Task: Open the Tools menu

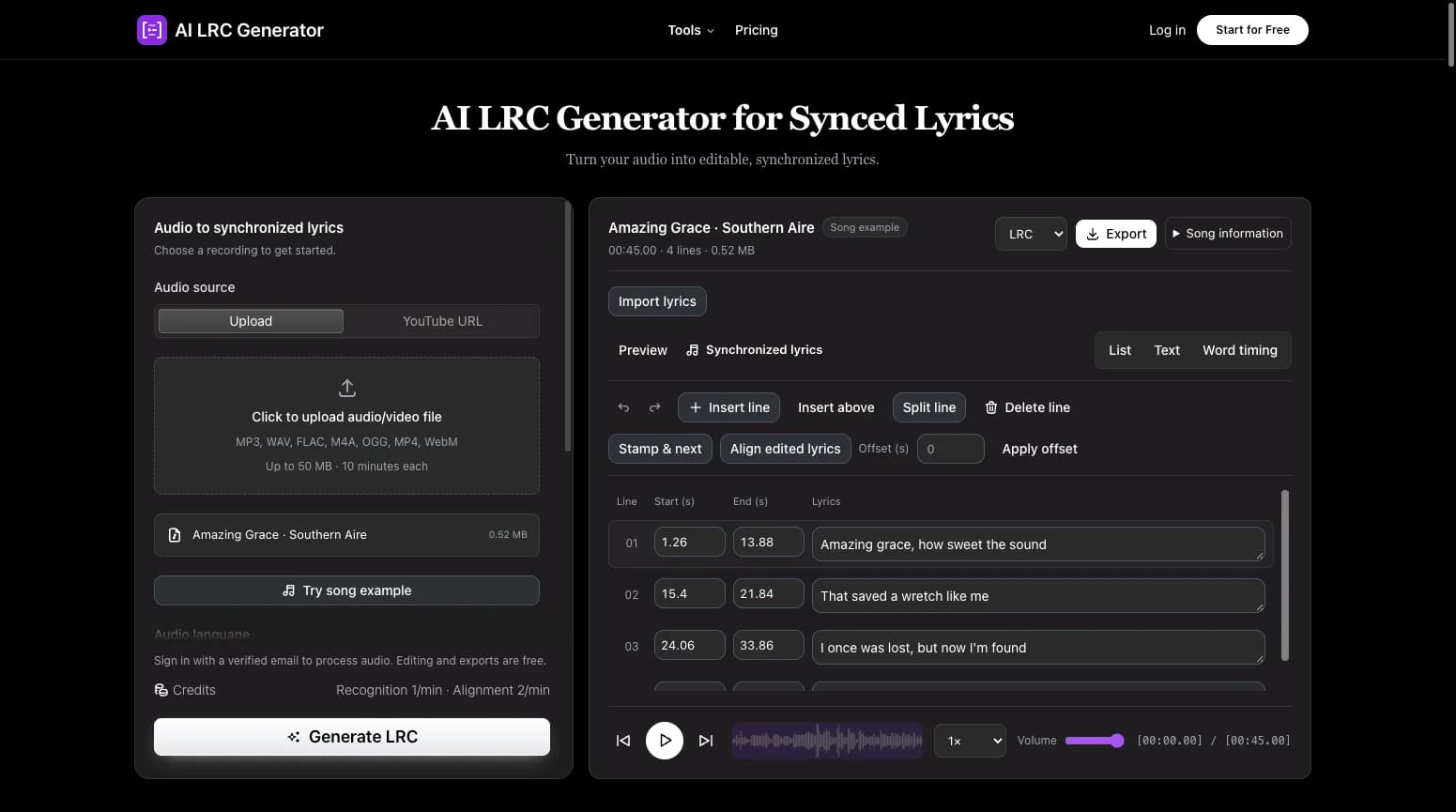Action: point(691,30)
